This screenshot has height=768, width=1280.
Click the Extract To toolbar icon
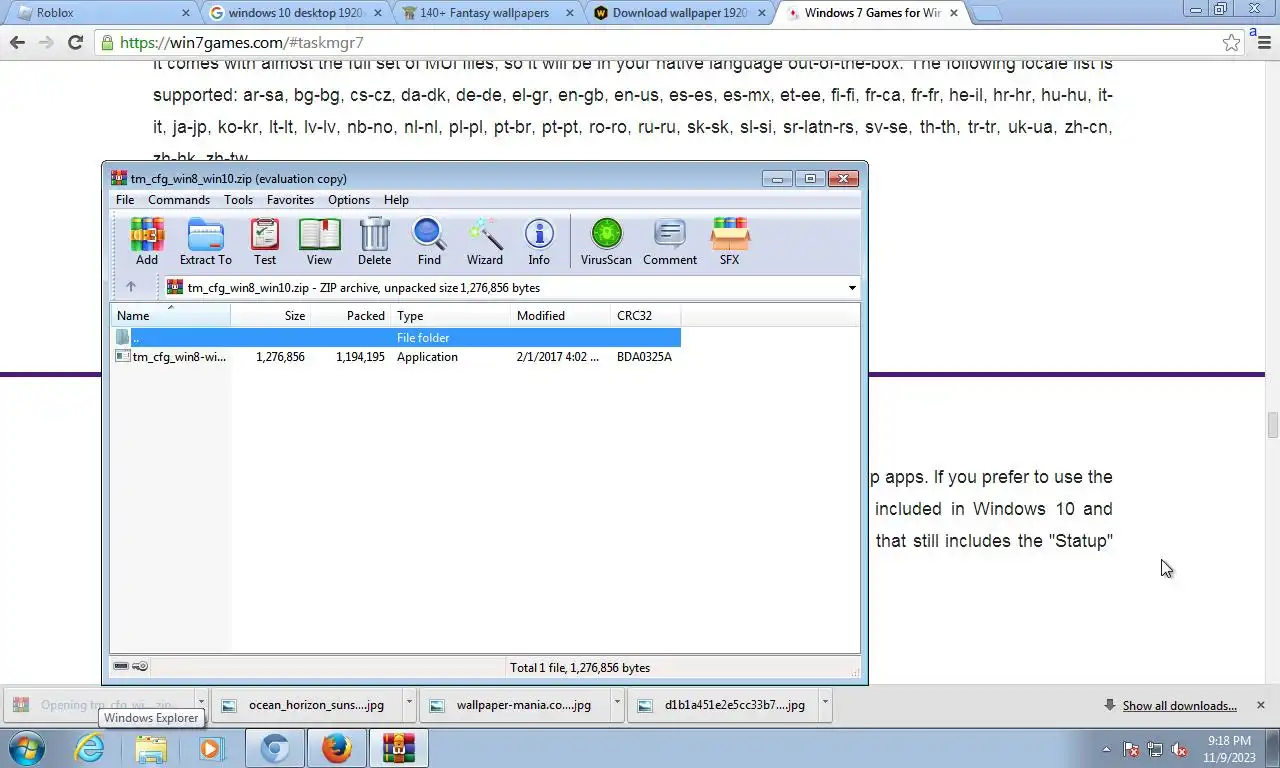click(205, 242)
